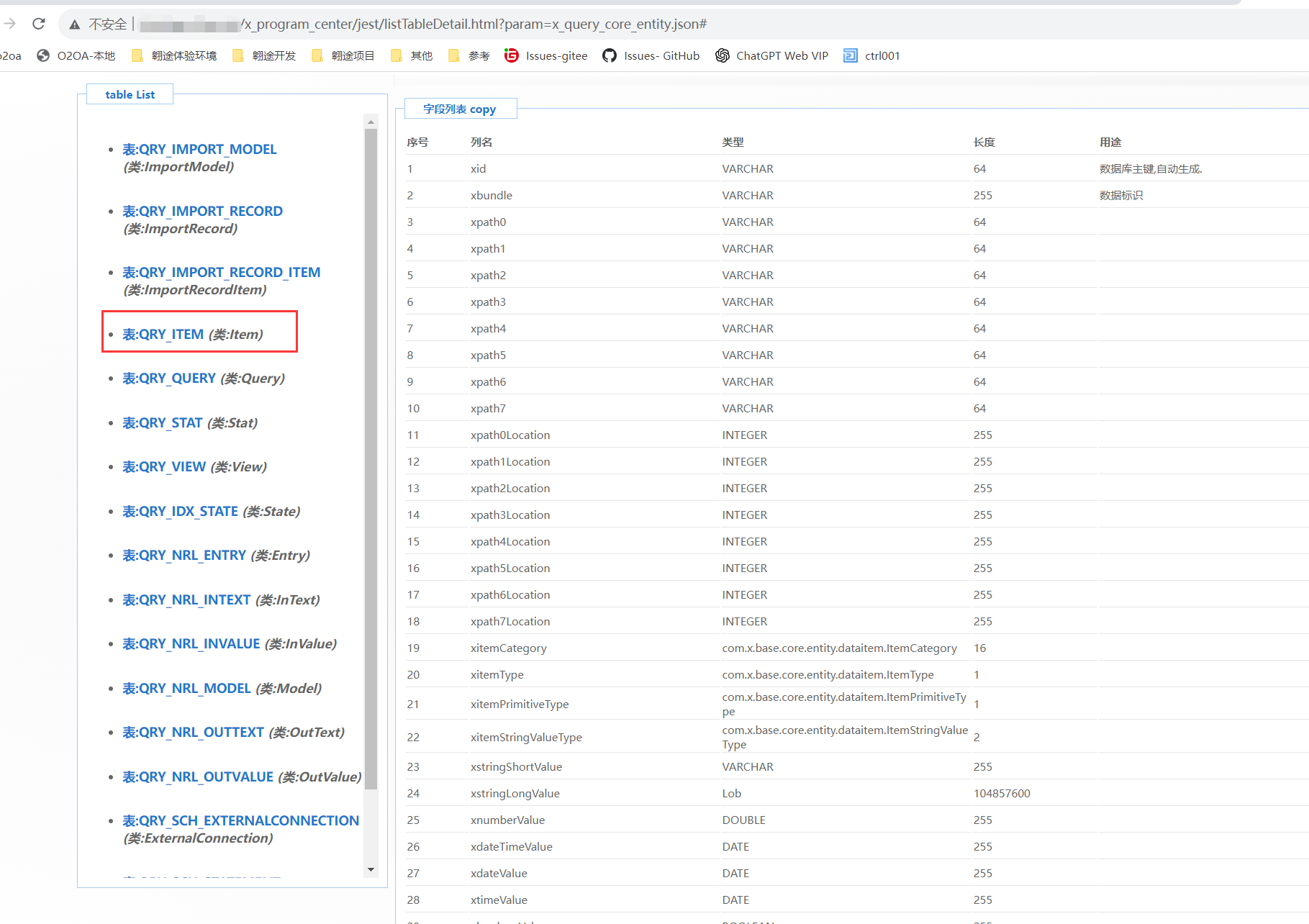Open the O2OA-本地 bookmark
The image size is (1309, 924).
[76, 55]
